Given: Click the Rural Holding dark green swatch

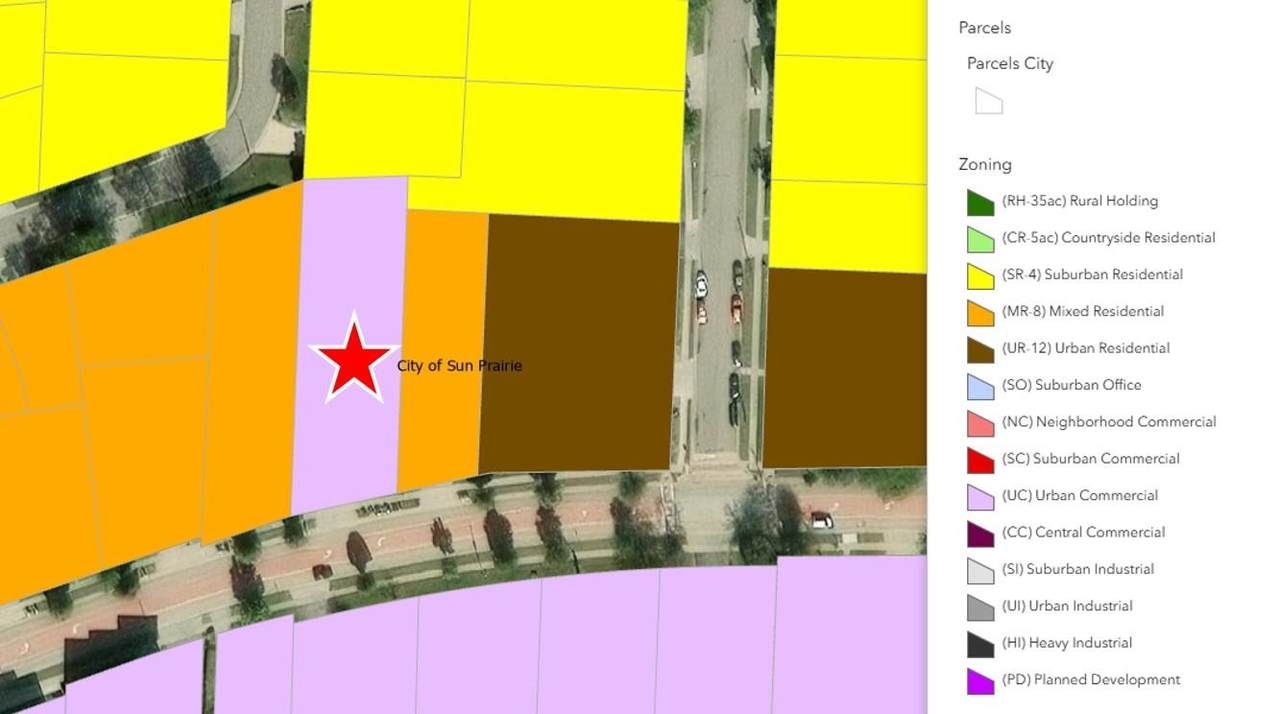Looking at the screenshot, I should point(980,202).
